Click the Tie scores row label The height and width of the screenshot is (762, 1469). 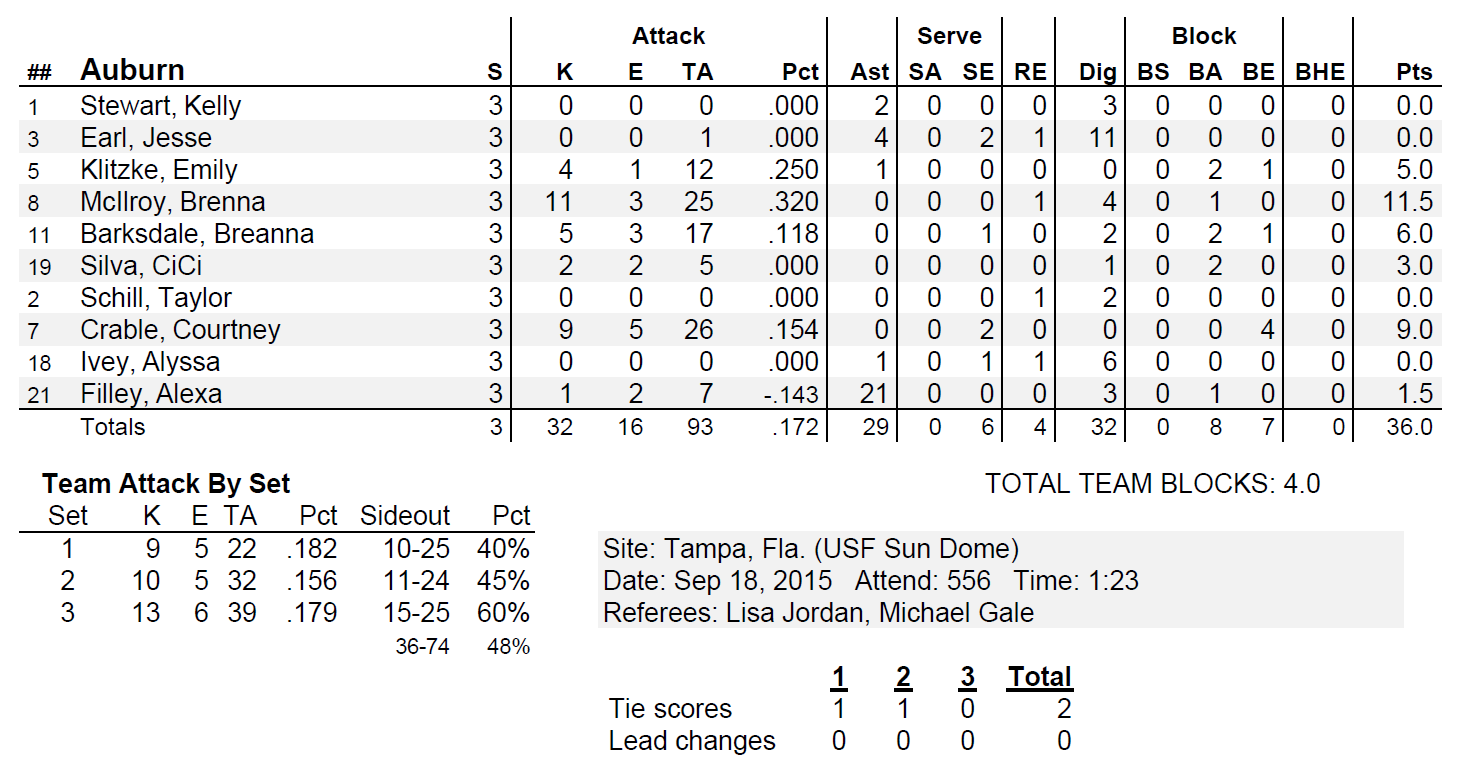[670, 709]
